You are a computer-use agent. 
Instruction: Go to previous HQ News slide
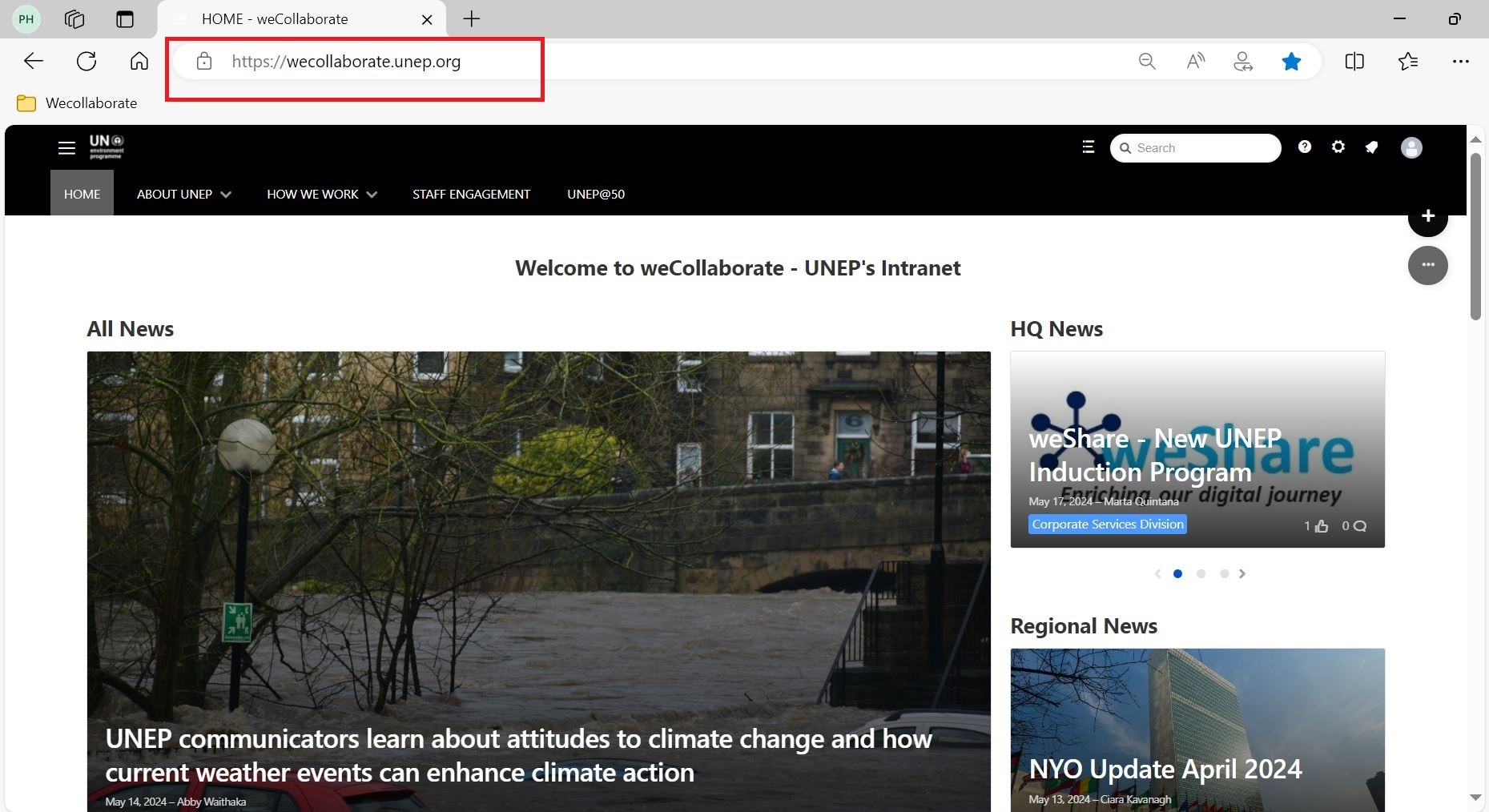pyautogui.click(x=1157, y=573)
